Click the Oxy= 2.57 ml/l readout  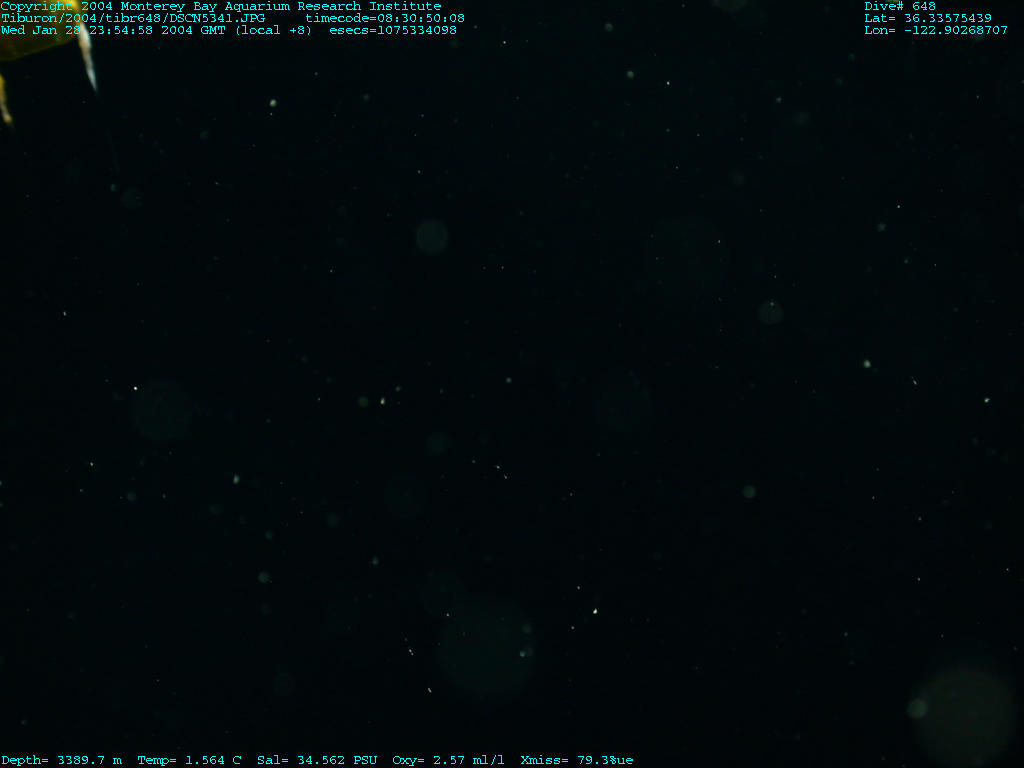pos(448,760)
